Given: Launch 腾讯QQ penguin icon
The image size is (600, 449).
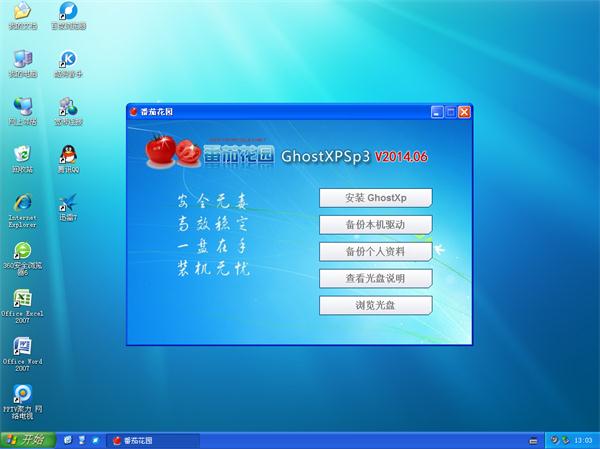Looking at the screenshot, I should (68, 154).
